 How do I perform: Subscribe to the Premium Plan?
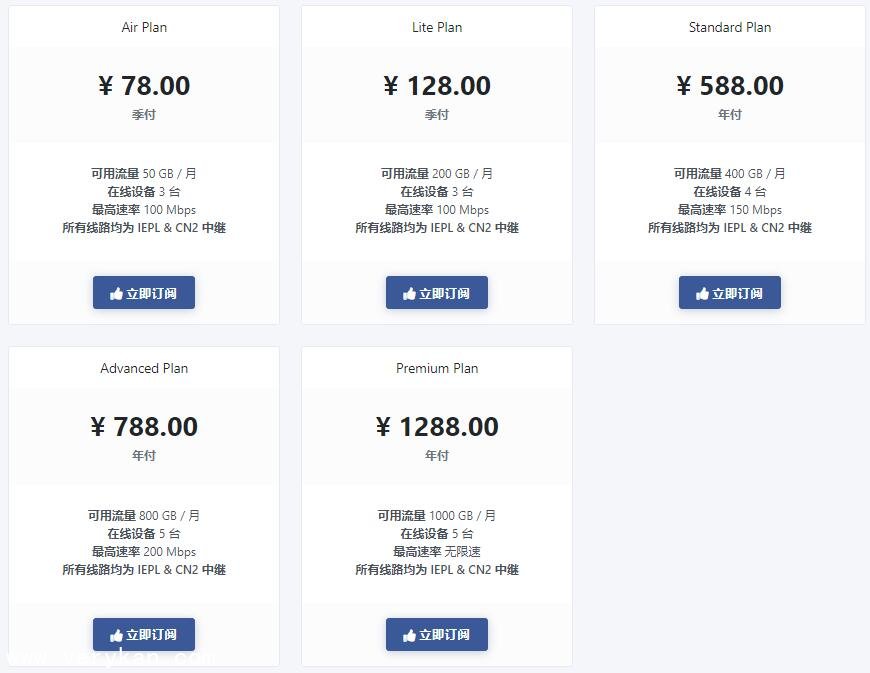point(437,634)
